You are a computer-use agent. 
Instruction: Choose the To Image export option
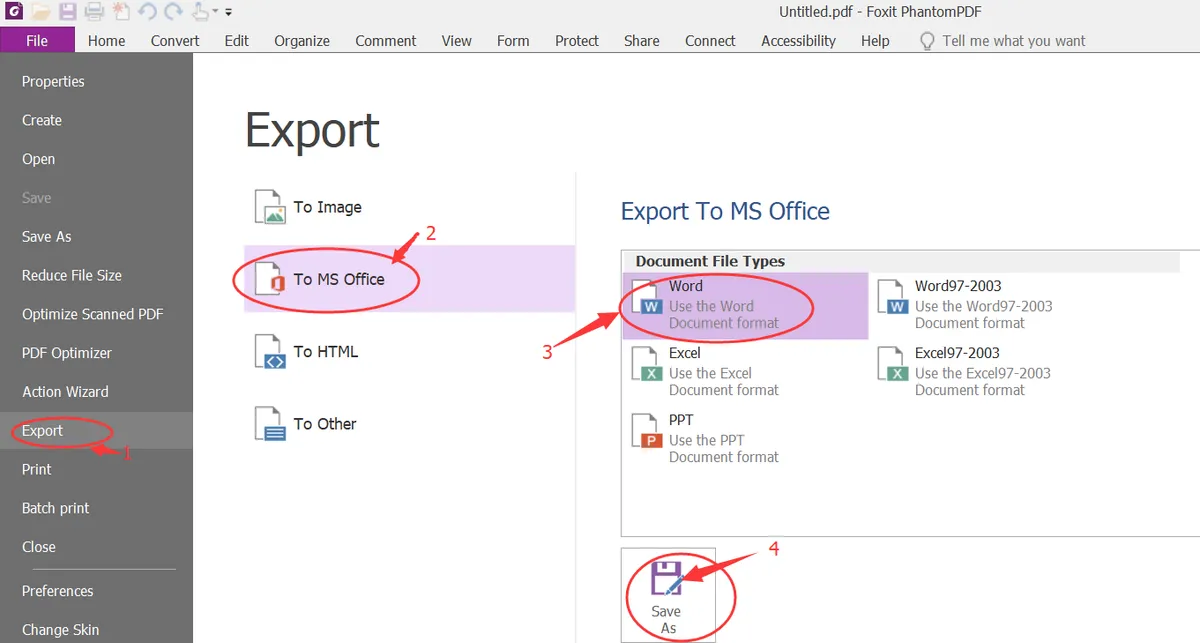pos(409,207)
